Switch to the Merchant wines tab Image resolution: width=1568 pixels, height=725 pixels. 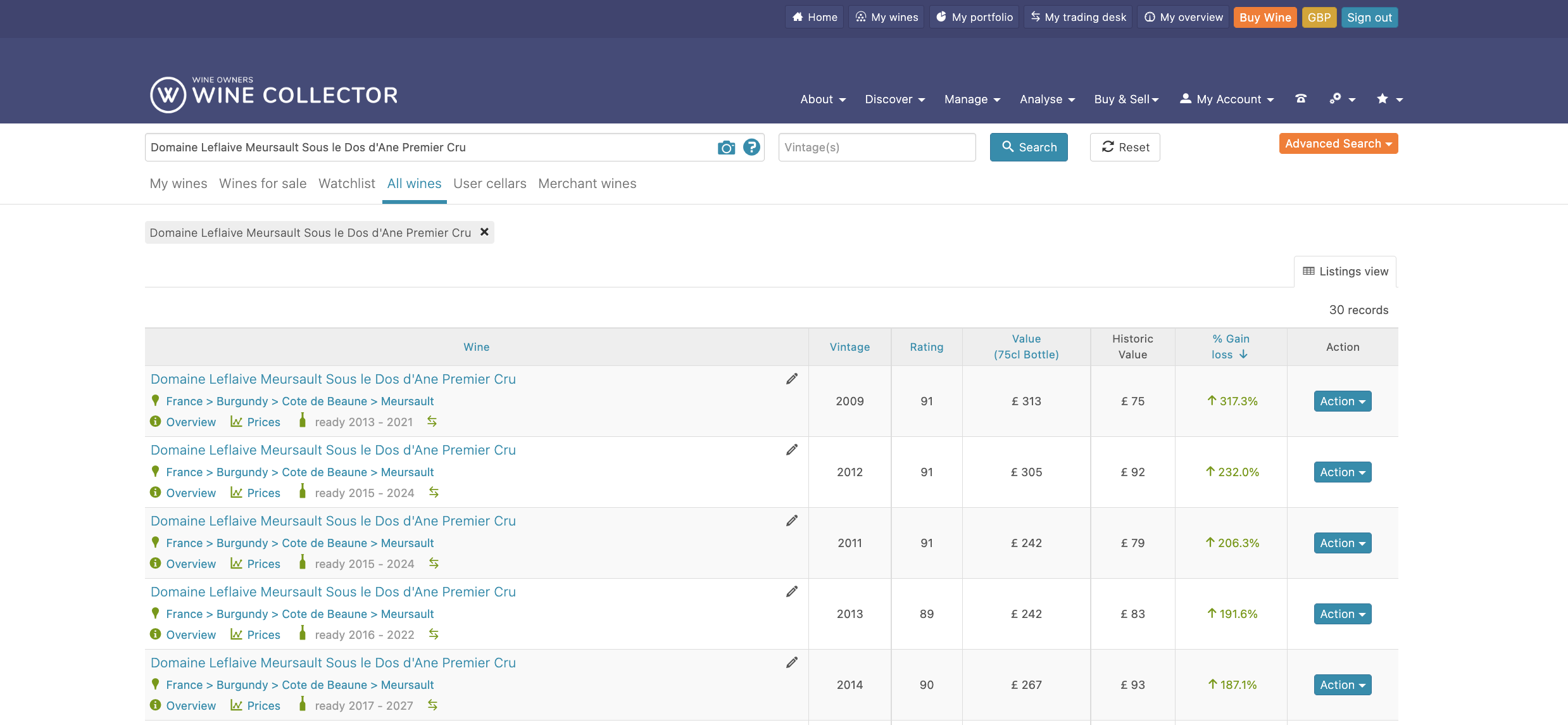pyautogui.click(x=587, y=184)
